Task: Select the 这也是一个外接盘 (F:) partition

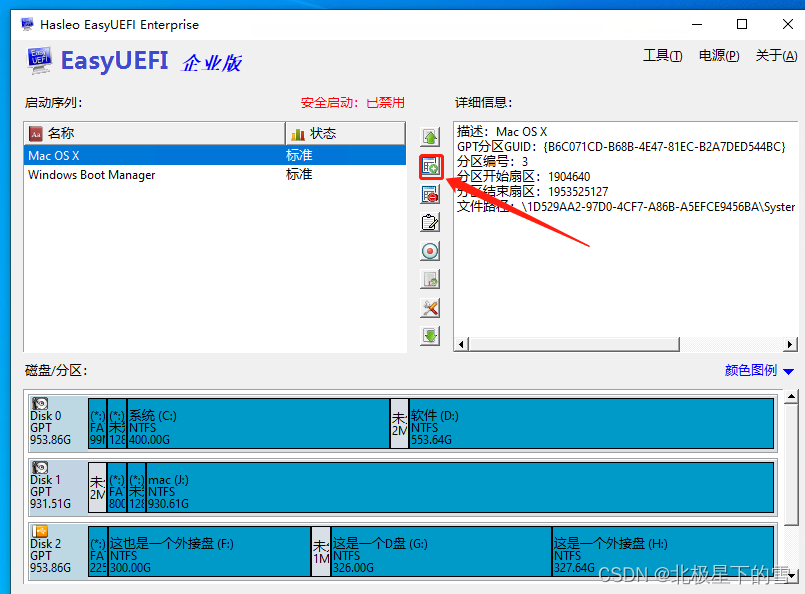Action: (x=209, y=551)
